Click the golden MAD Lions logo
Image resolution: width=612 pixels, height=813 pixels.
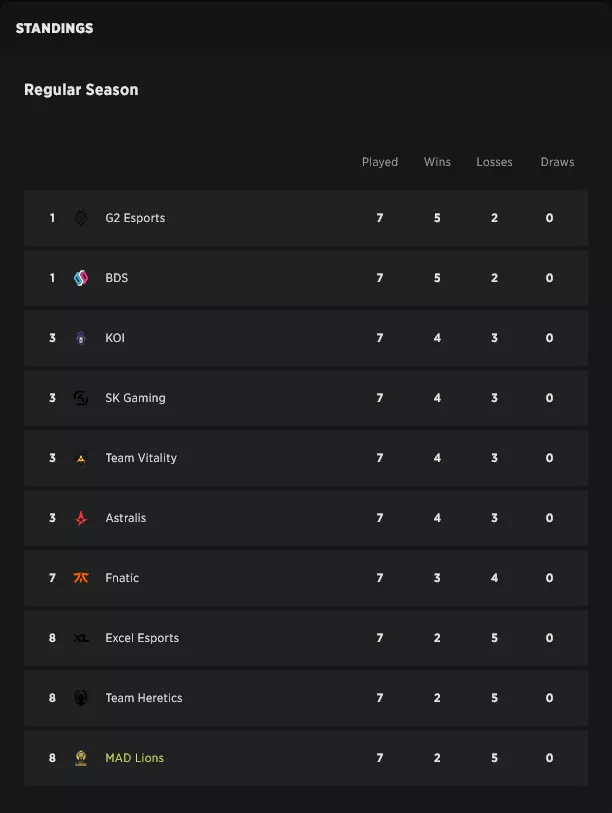[80, 758]
